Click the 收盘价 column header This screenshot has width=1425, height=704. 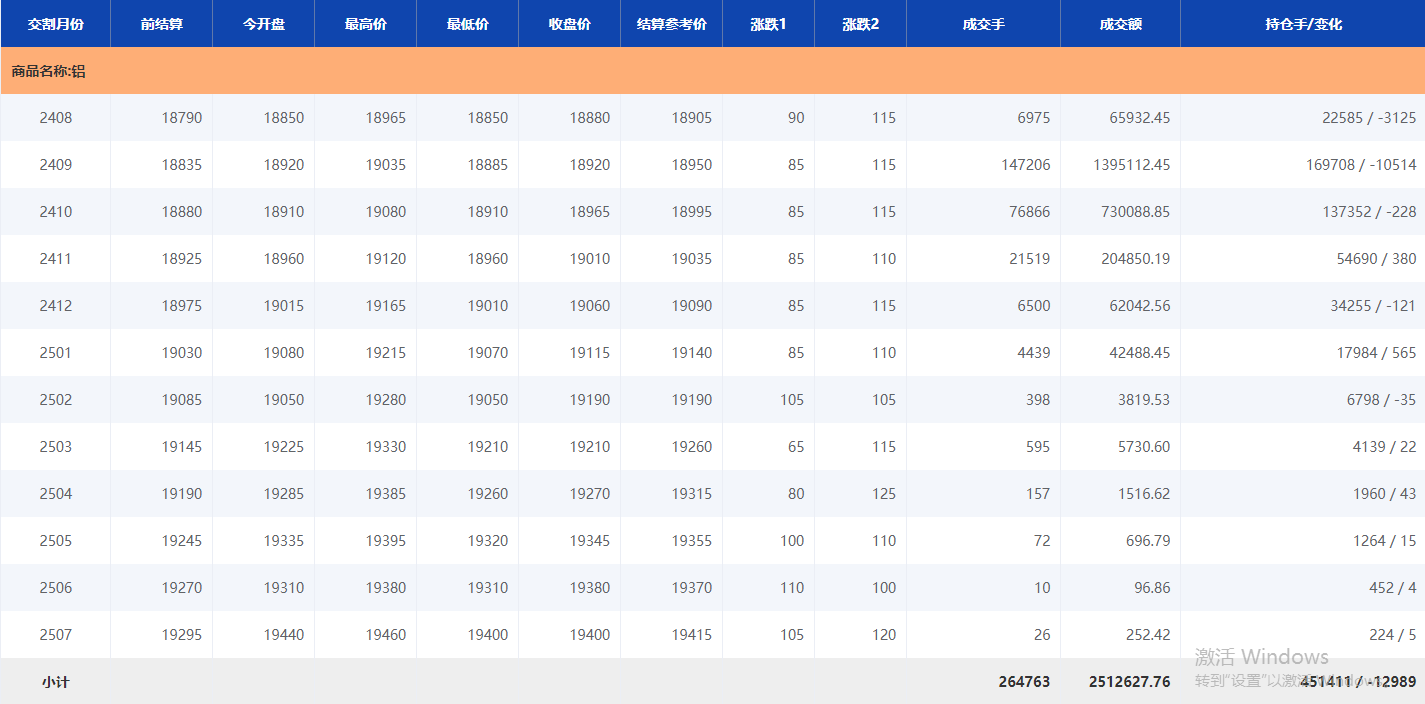coord(569,24)
